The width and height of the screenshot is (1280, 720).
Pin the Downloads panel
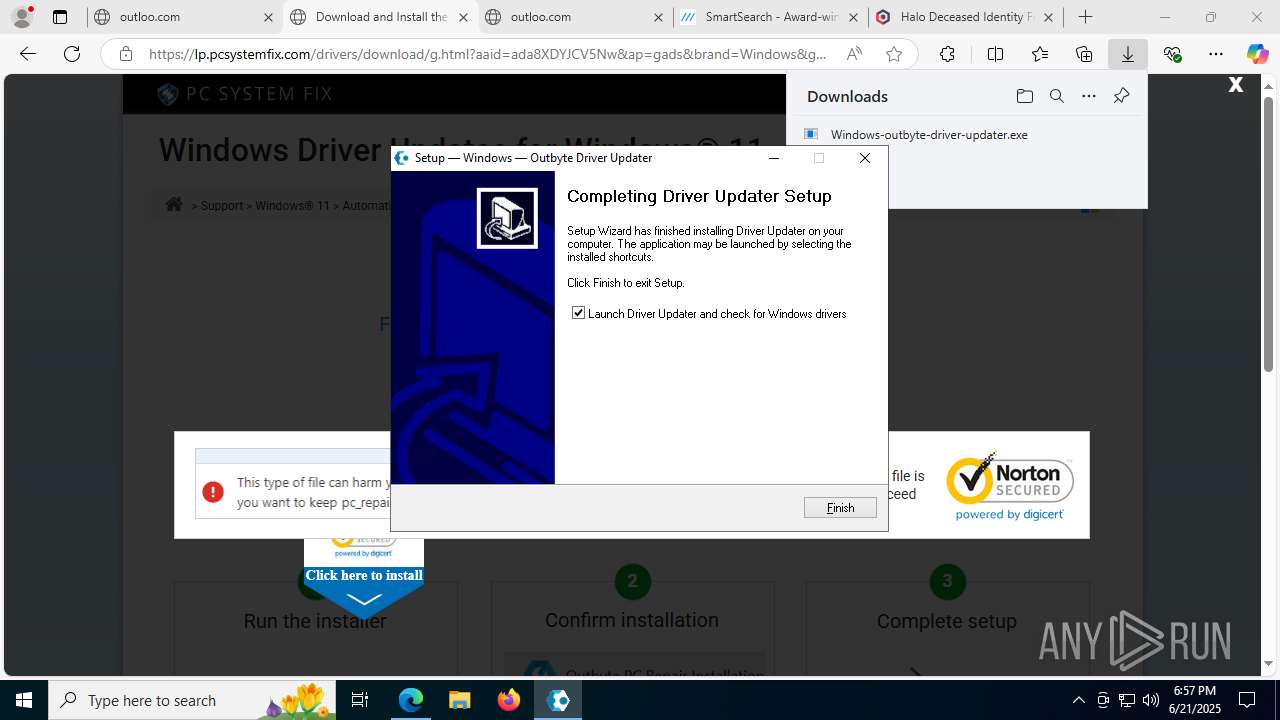[x=1121, y=96]
